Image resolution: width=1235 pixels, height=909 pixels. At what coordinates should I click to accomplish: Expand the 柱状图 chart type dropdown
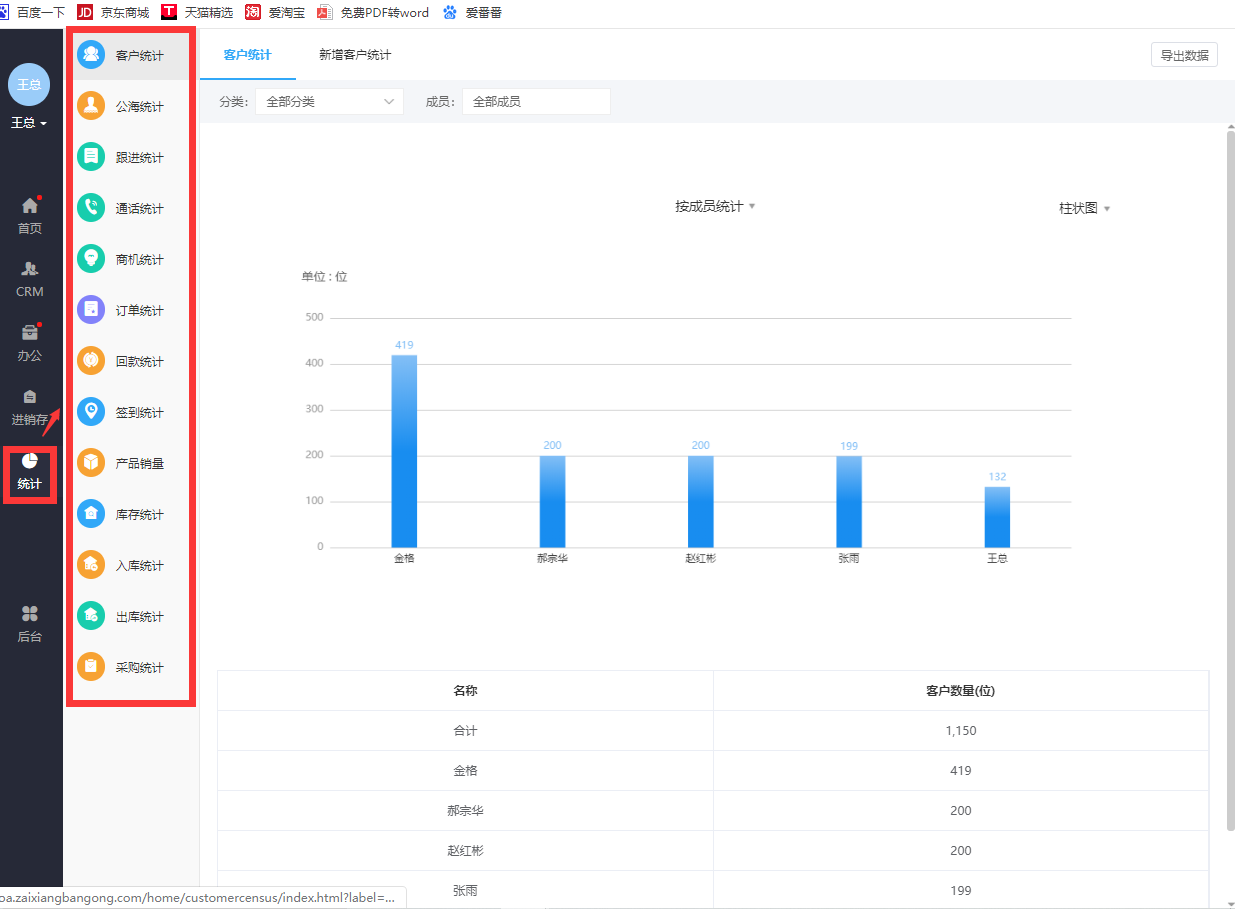pos(1085,208)
